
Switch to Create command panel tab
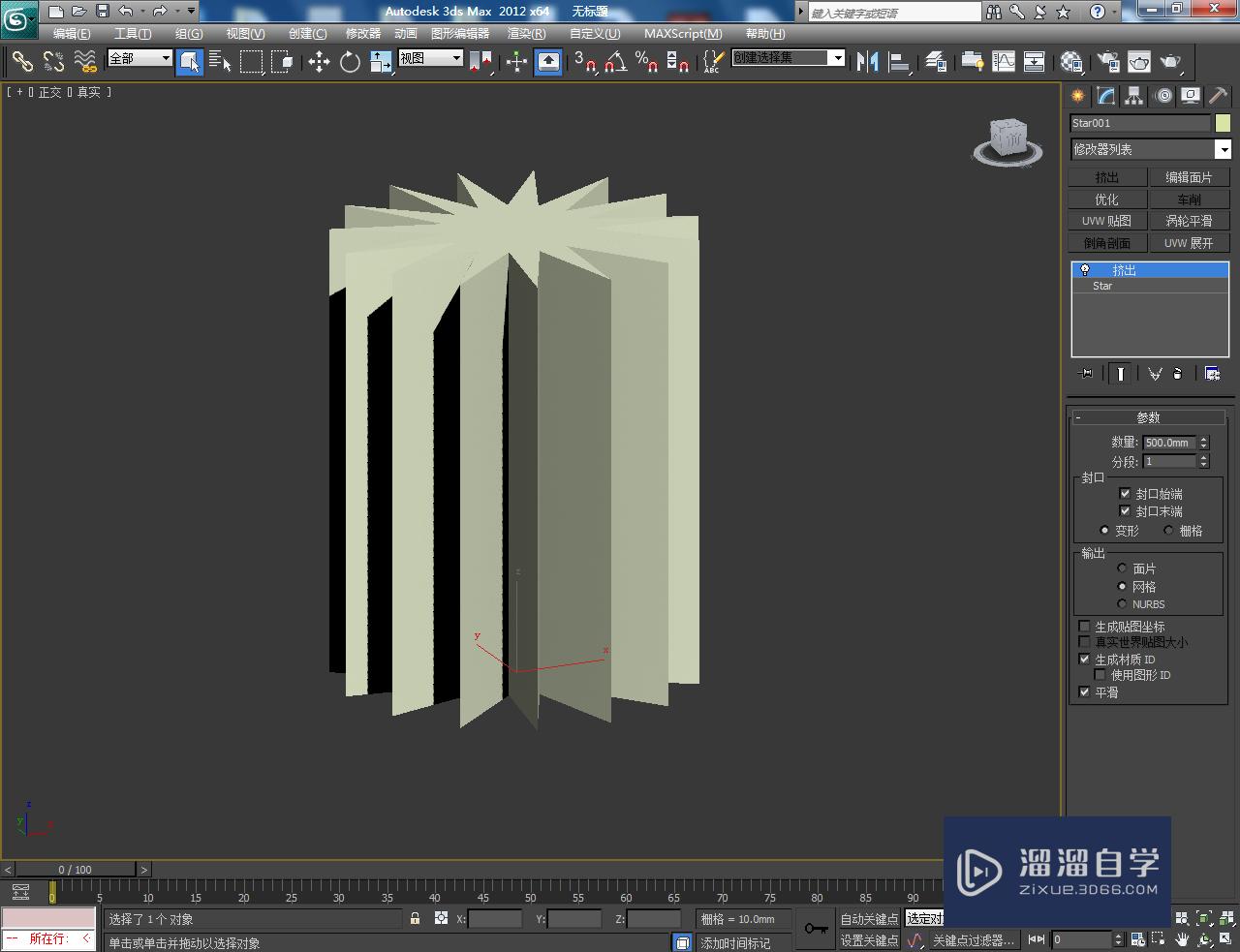[1077, 96]
